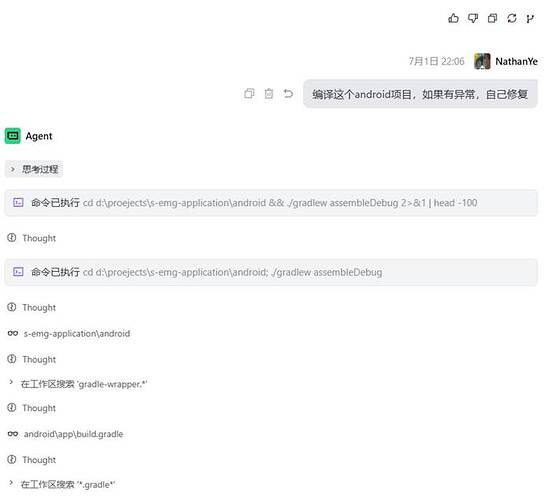Regenerate response with refresh icon
The width and height of the screenshot is (545, 500).
pyautogui.click(x=512, y=18)
